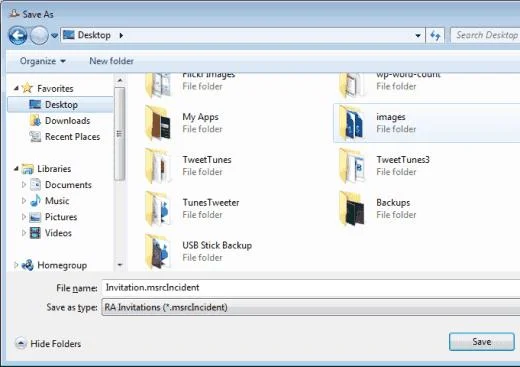Screen dimensions: 520x367
Task: Open the Videos library
Action: pyautogui.click(x=58, y=233)
